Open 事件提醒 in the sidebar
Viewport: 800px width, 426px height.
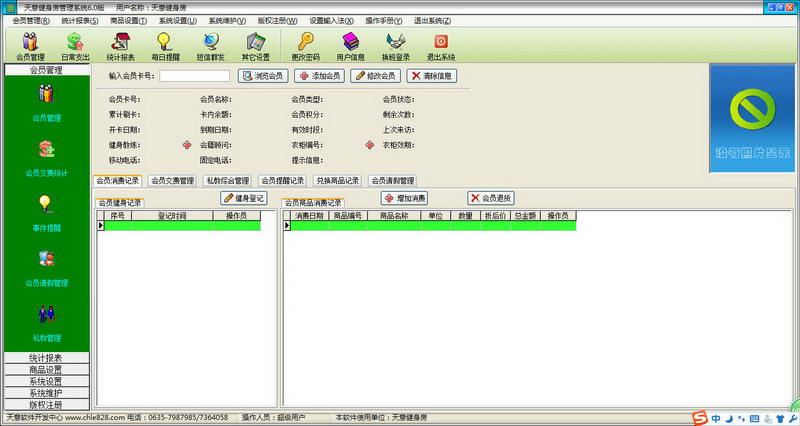tap(46, 213)
